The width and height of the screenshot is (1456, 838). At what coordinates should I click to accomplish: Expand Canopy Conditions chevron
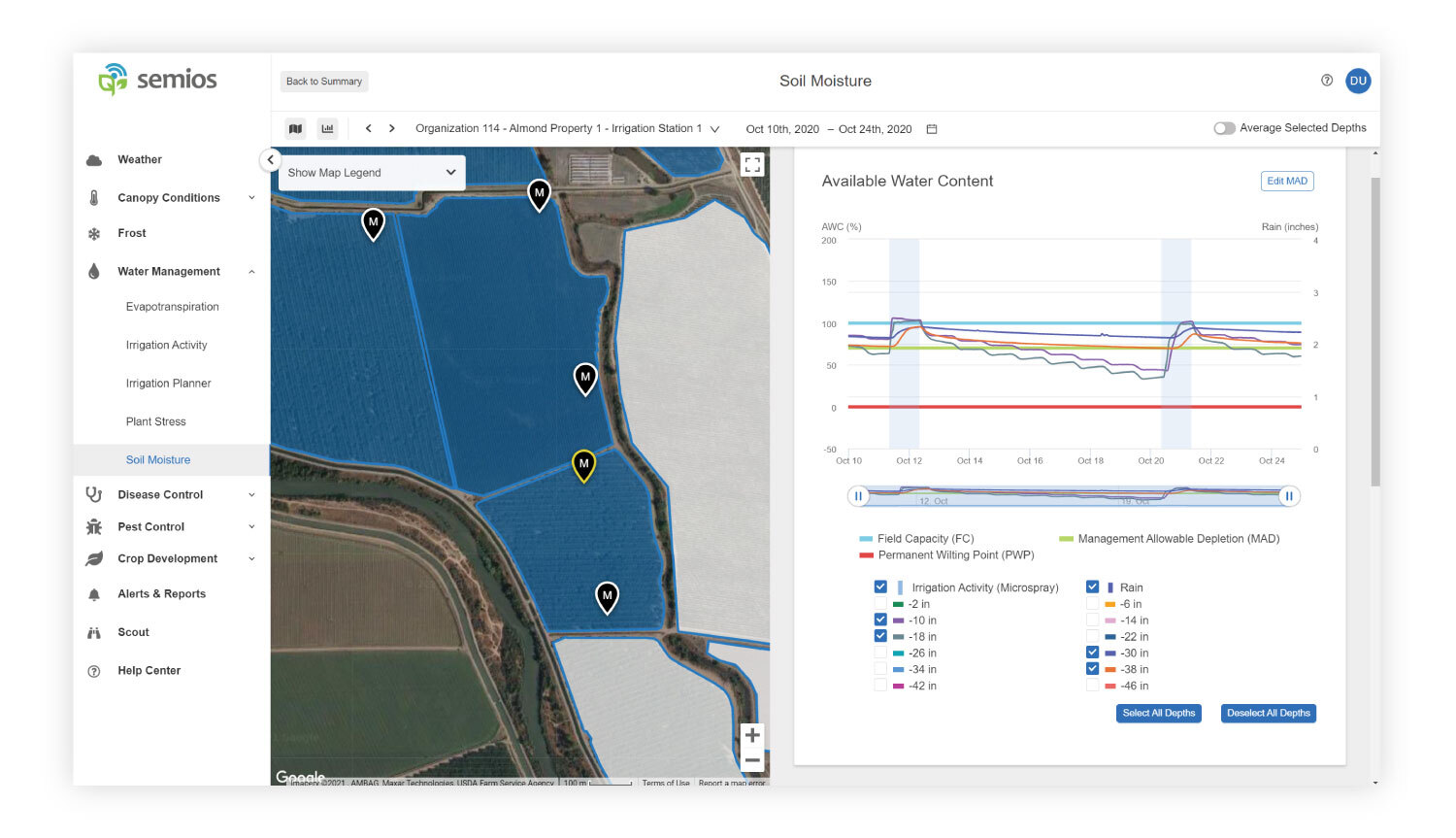pyautogui.click(x=251, y=198)
